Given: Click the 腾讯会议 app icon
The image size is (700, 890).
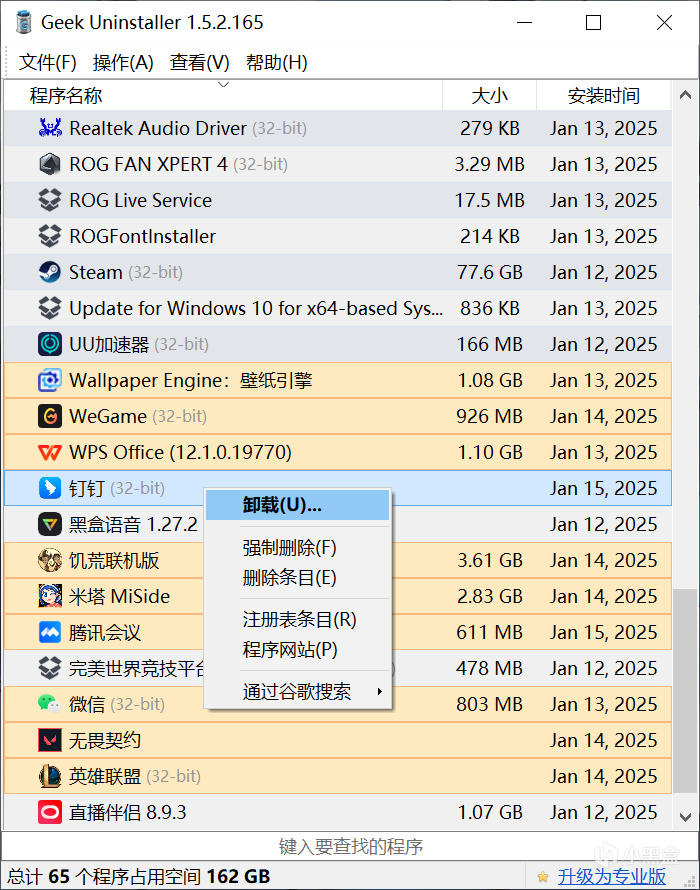Looking at the screenshot, I should click(50, 632).
